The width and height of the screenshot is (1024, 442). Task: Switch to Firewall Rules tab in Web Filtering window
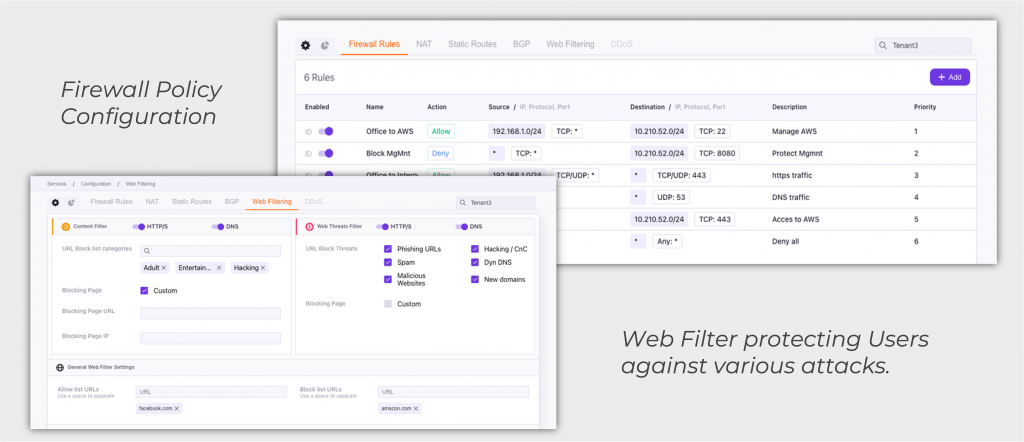pos(112,202)
